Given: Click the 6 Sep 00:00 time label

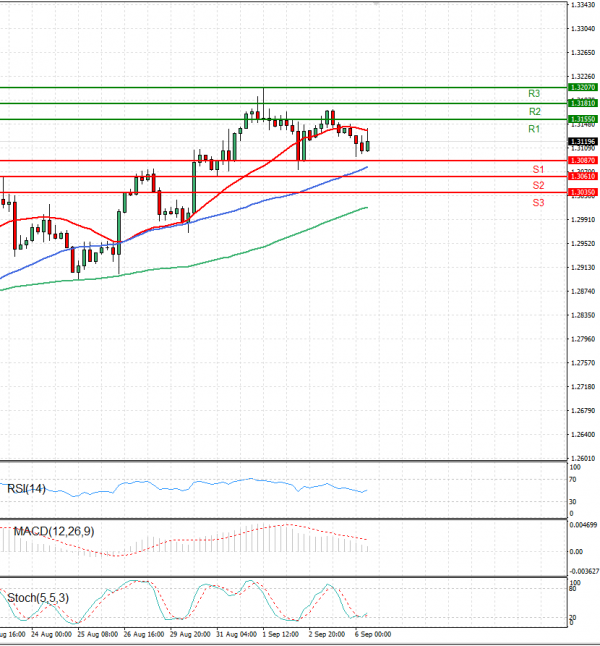Looking at the screenshot, I should click(373, 634).
